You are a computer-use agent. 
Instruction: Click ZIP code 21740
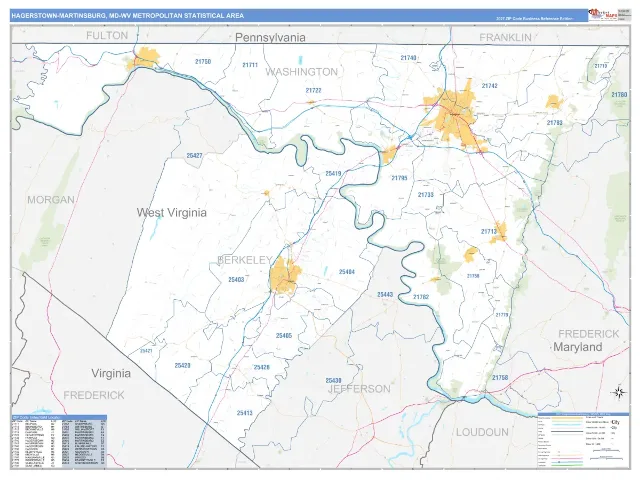[x=408, y=58]
